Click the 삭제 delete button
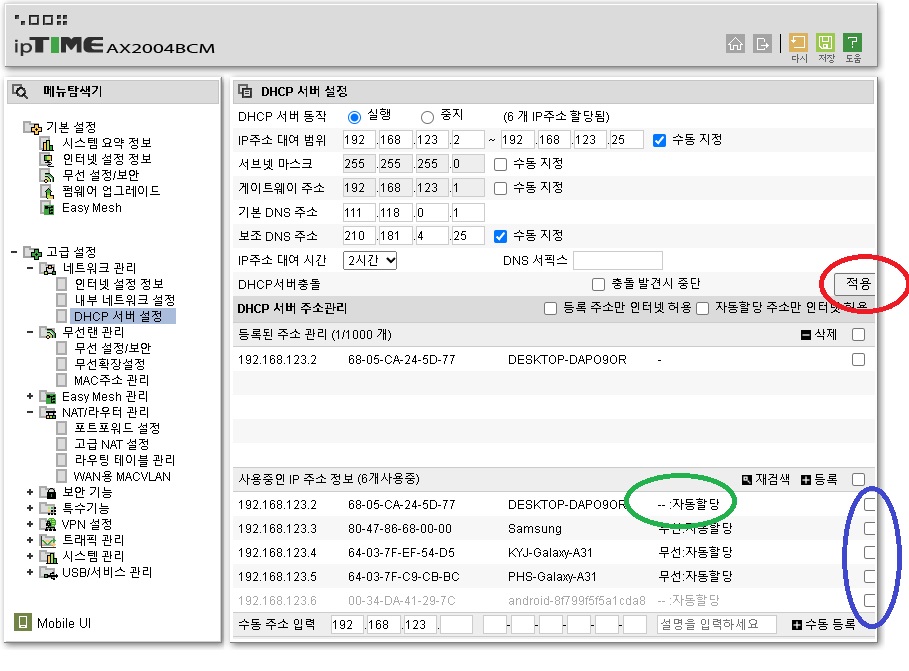Image resolution: width=909 pixels, height=671 pixels. (x=819, y=335)
